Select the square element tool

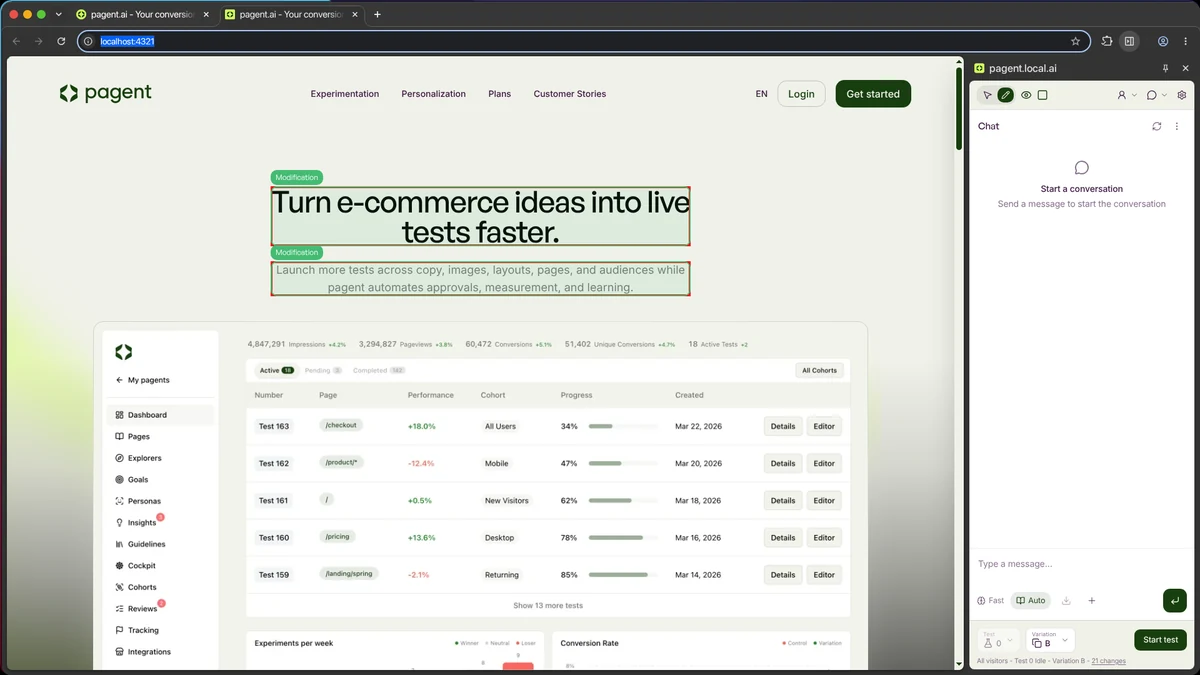point(1042,95)
